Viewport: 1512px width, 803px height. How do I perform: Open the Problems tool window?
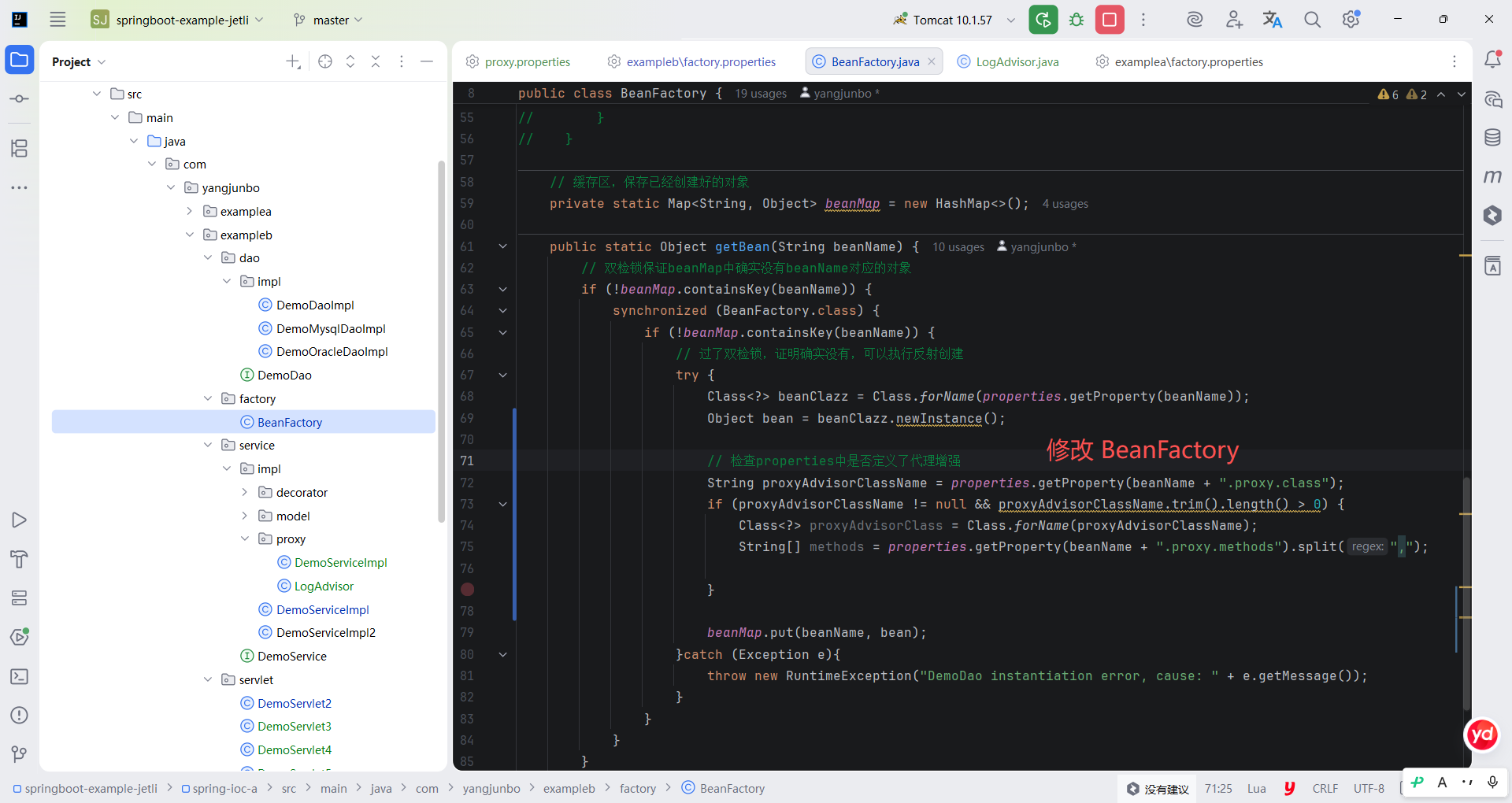coord(20,715)
